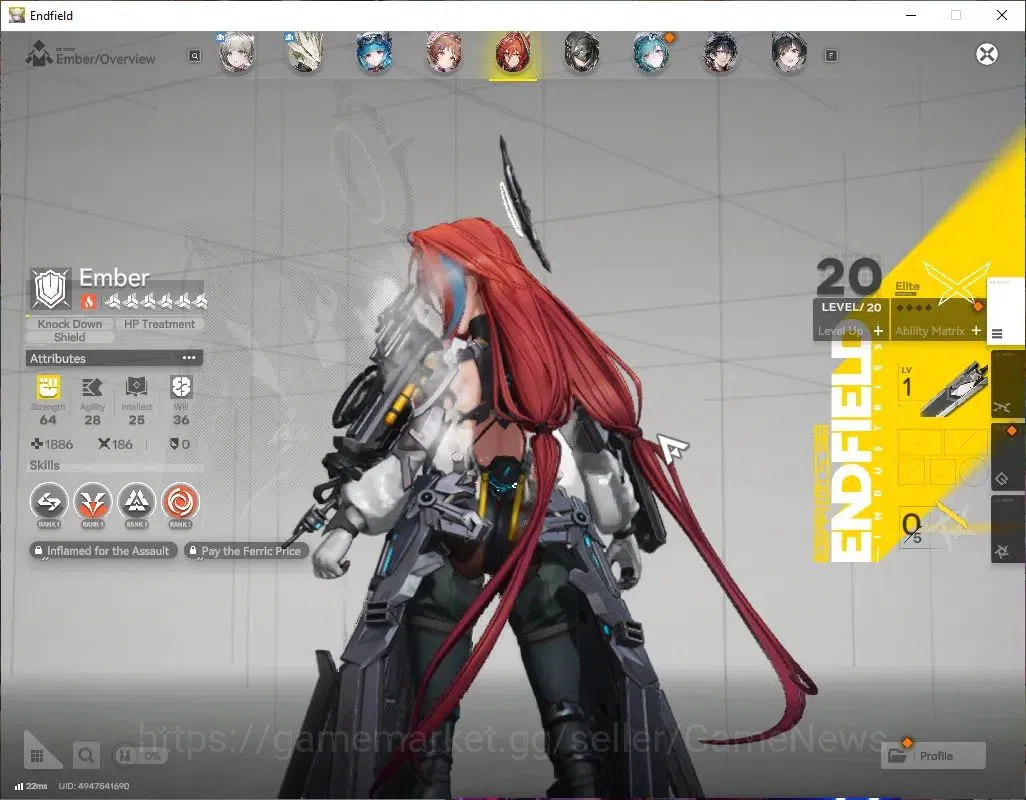Click the Endfield window title icon

16,15
